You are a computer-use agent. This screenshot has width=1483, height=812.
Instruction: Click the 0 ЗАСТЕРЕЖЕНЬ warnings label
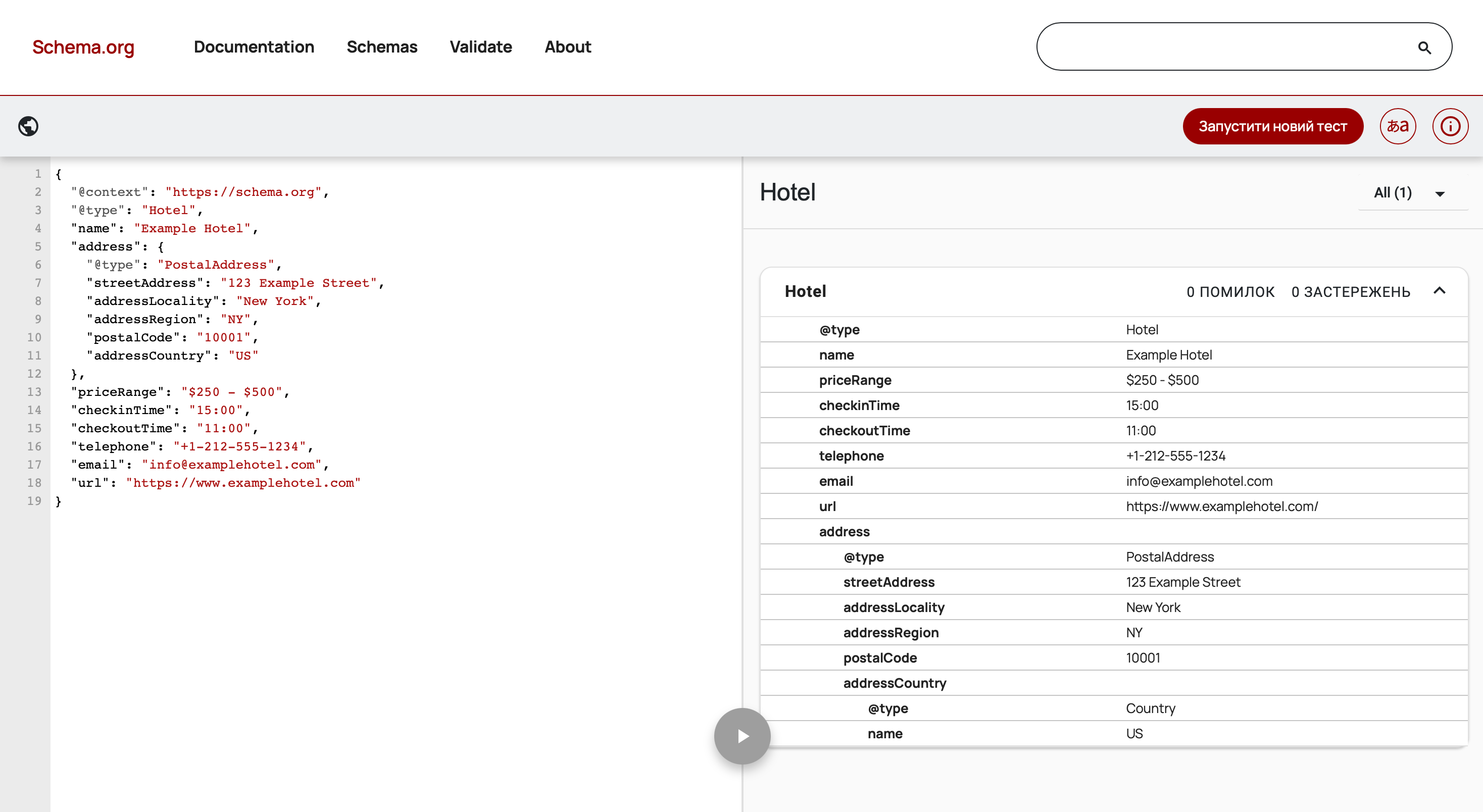(1351, 292)
